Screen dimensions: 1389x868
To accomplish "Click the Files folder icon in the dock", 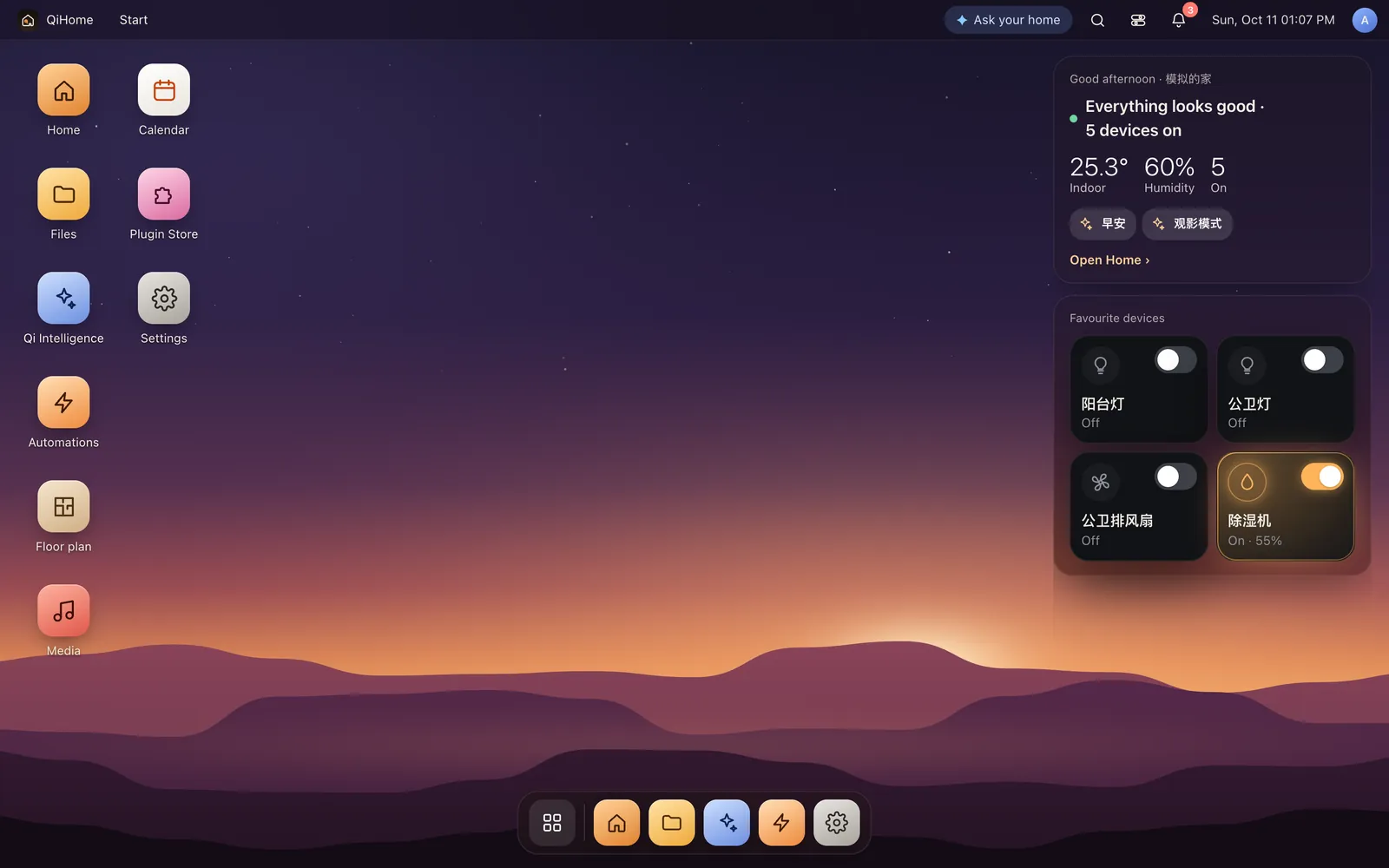I will [x=672, y=823].
